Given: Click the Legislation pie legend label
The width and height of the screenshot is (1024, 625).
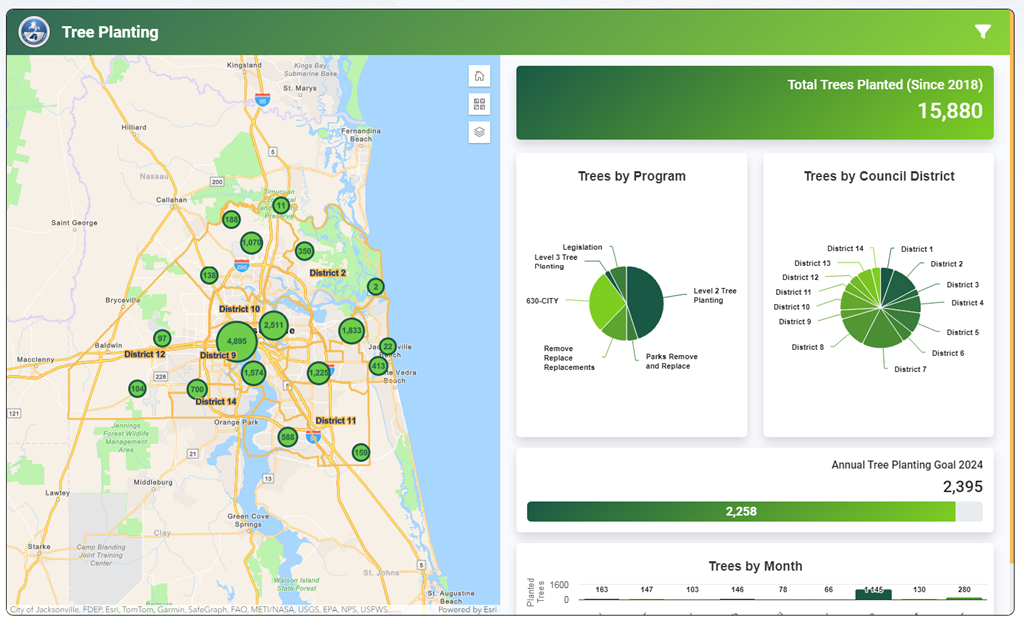Looking at the screenshot, I should pyautogui.click(x=583, y=247).
